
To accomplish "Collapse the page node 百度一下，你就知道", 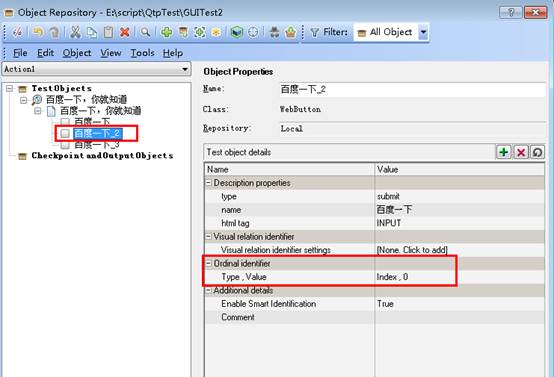I will (x=38, y=111).
